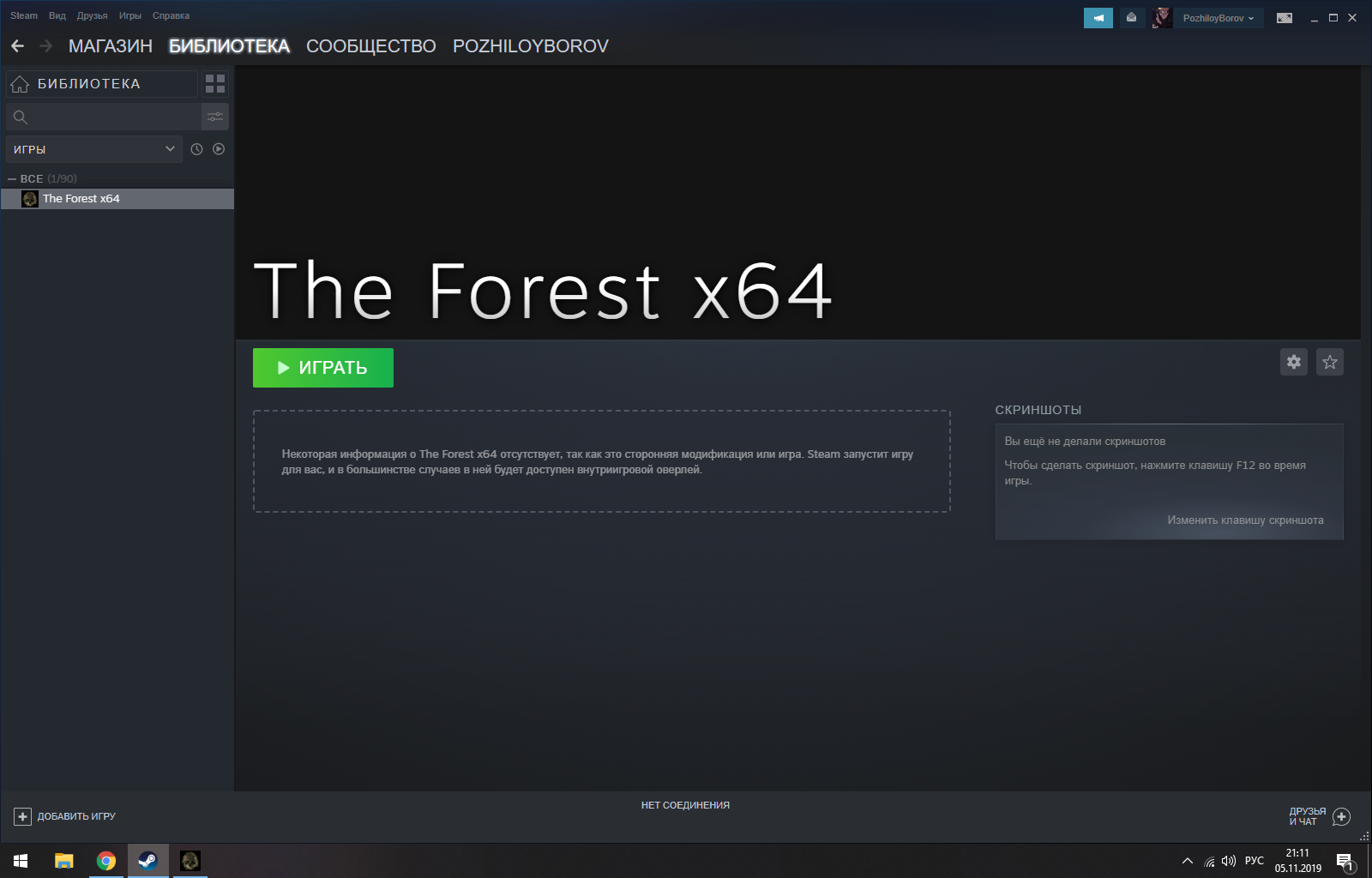Open the inbox envelope icon
This screenshot has height=878, width=1372.
tap(1132, 18)
